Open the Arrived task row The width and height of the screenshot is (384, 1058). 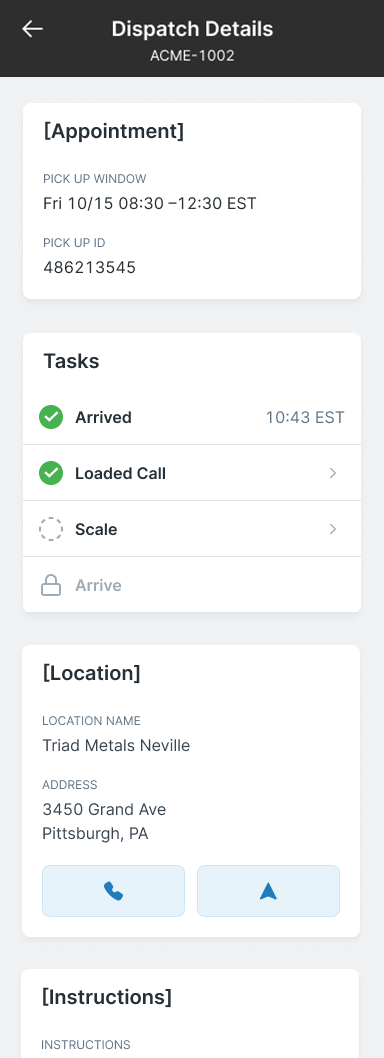pyautogui.click(x=192, y=417)
